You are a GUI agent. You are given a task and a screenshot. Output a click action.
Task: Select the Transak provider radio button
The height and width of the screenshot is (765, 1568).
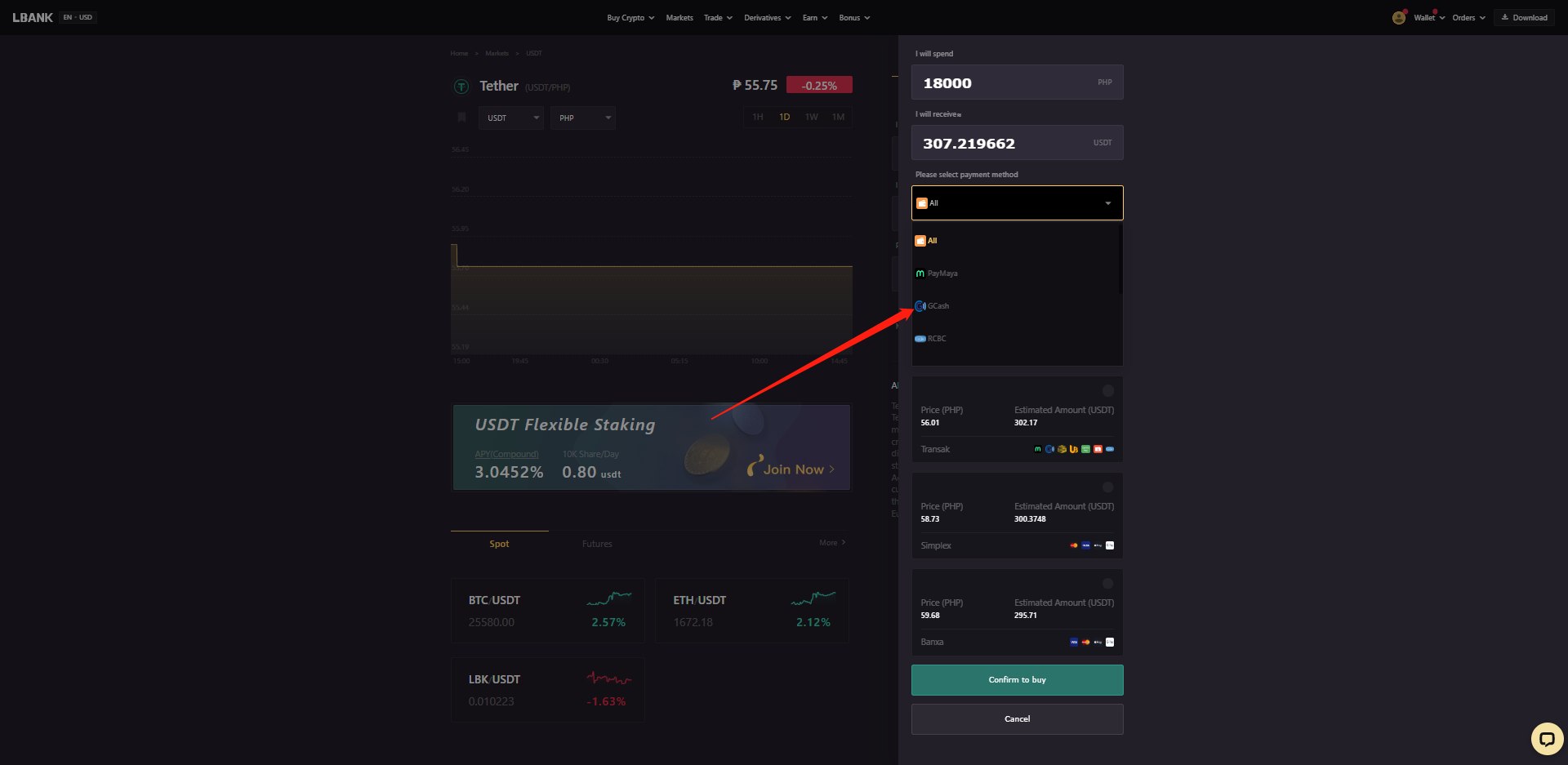(1108, 391)
